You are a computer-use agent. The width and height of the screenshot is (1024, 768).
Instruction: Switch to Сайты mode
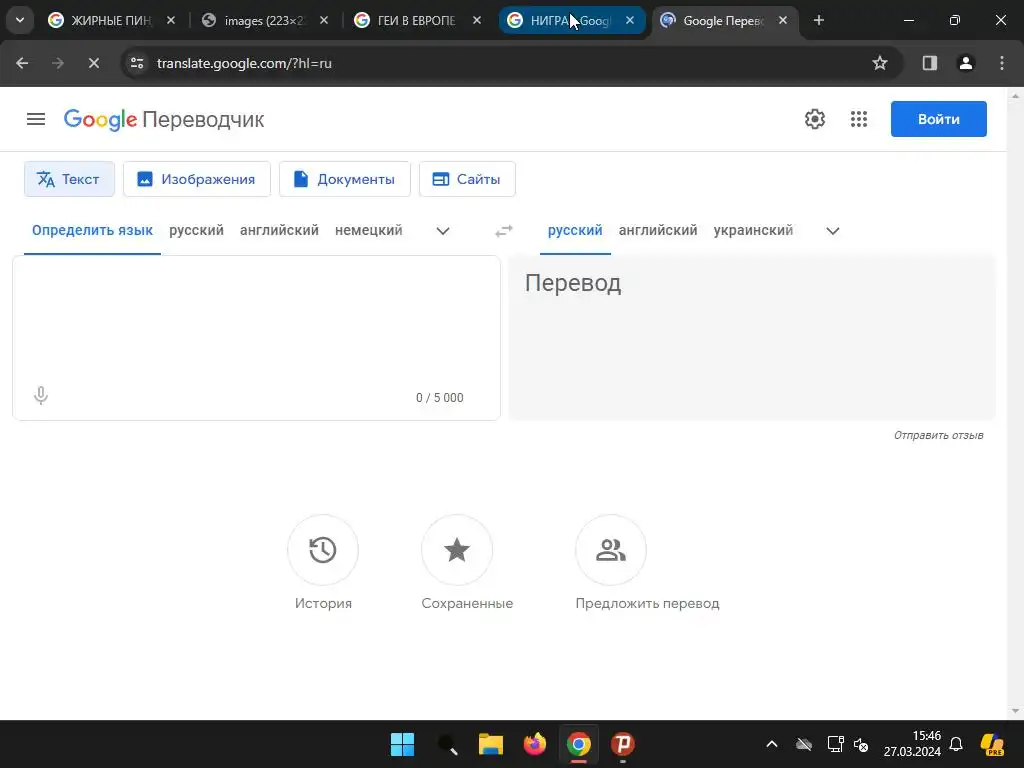pos(467,179)
